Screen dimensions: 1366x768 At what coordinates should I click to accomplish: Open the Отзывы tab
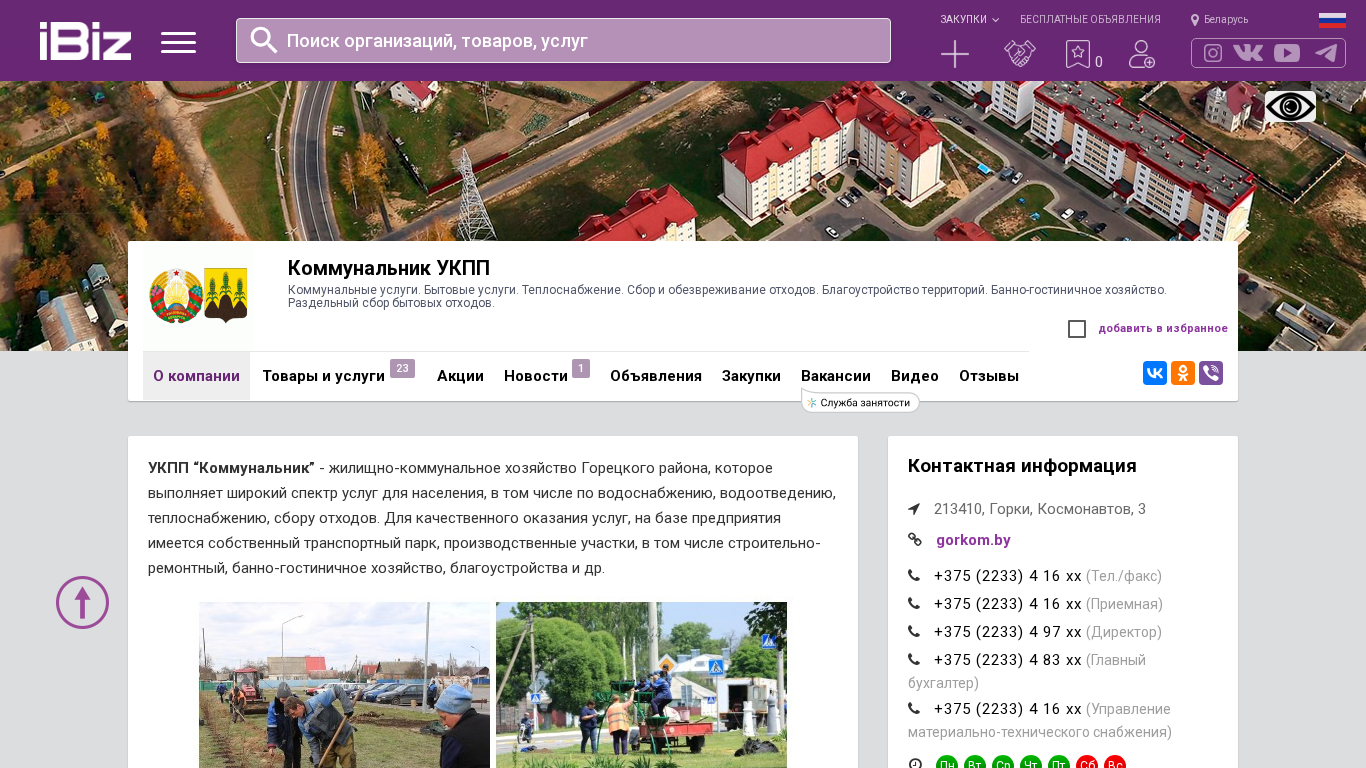[989, 376]
